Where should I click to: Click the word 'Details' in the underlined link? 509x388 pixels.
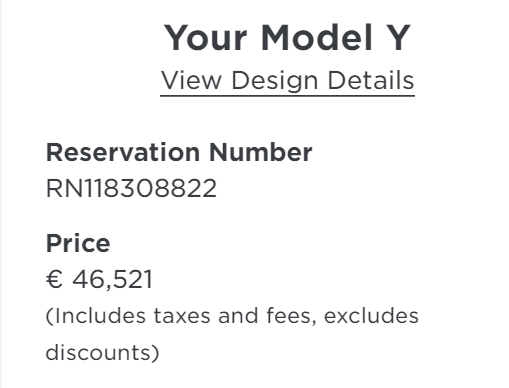point(371,80)
